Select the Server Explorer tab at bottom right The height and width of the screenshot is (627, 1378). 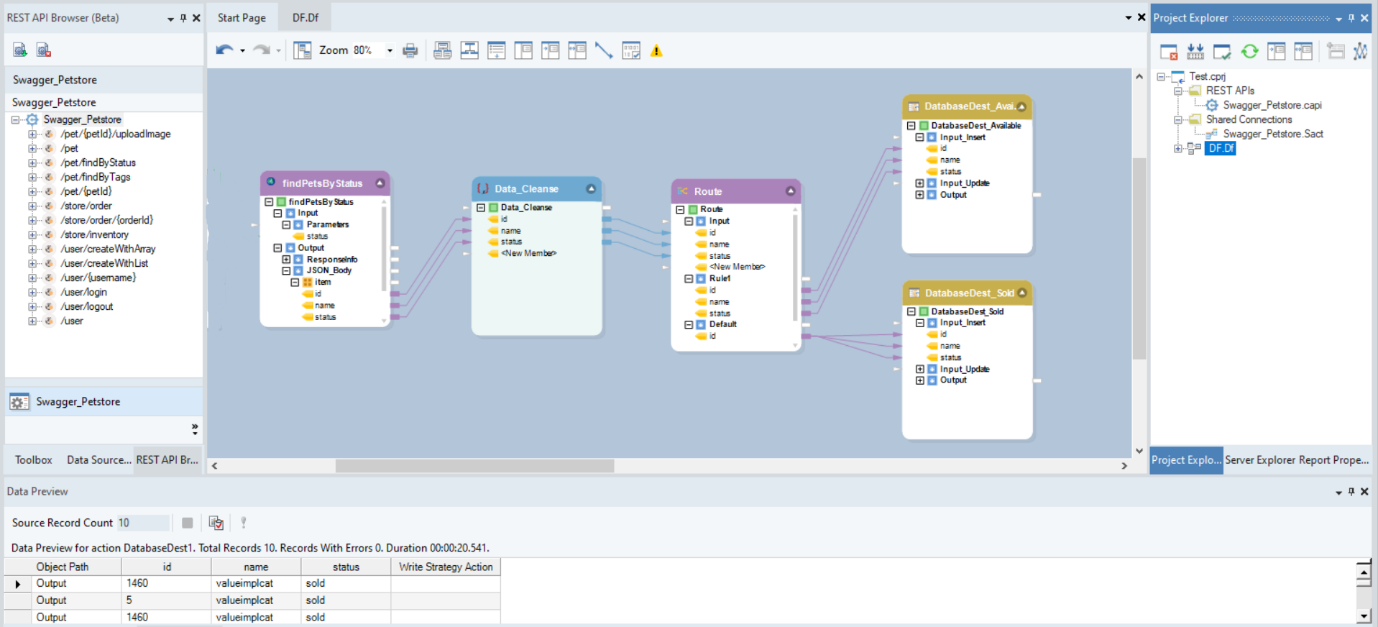click(x=1260, y=460)
